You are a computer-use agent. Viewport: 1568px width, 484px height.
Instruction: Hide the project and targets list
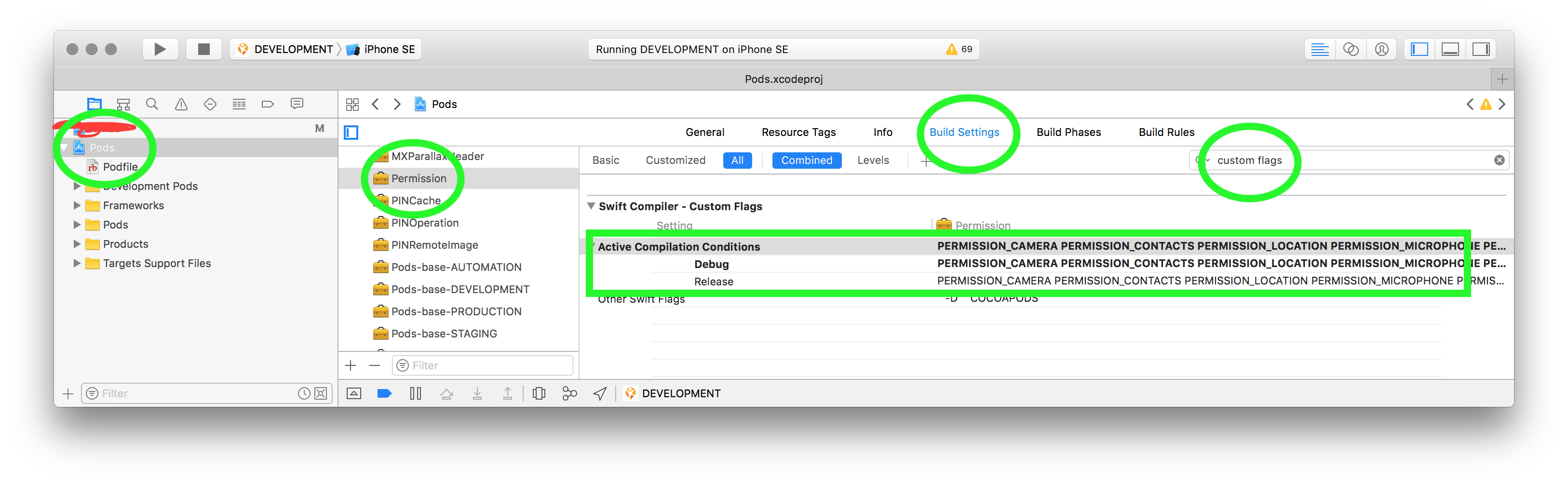351,133
